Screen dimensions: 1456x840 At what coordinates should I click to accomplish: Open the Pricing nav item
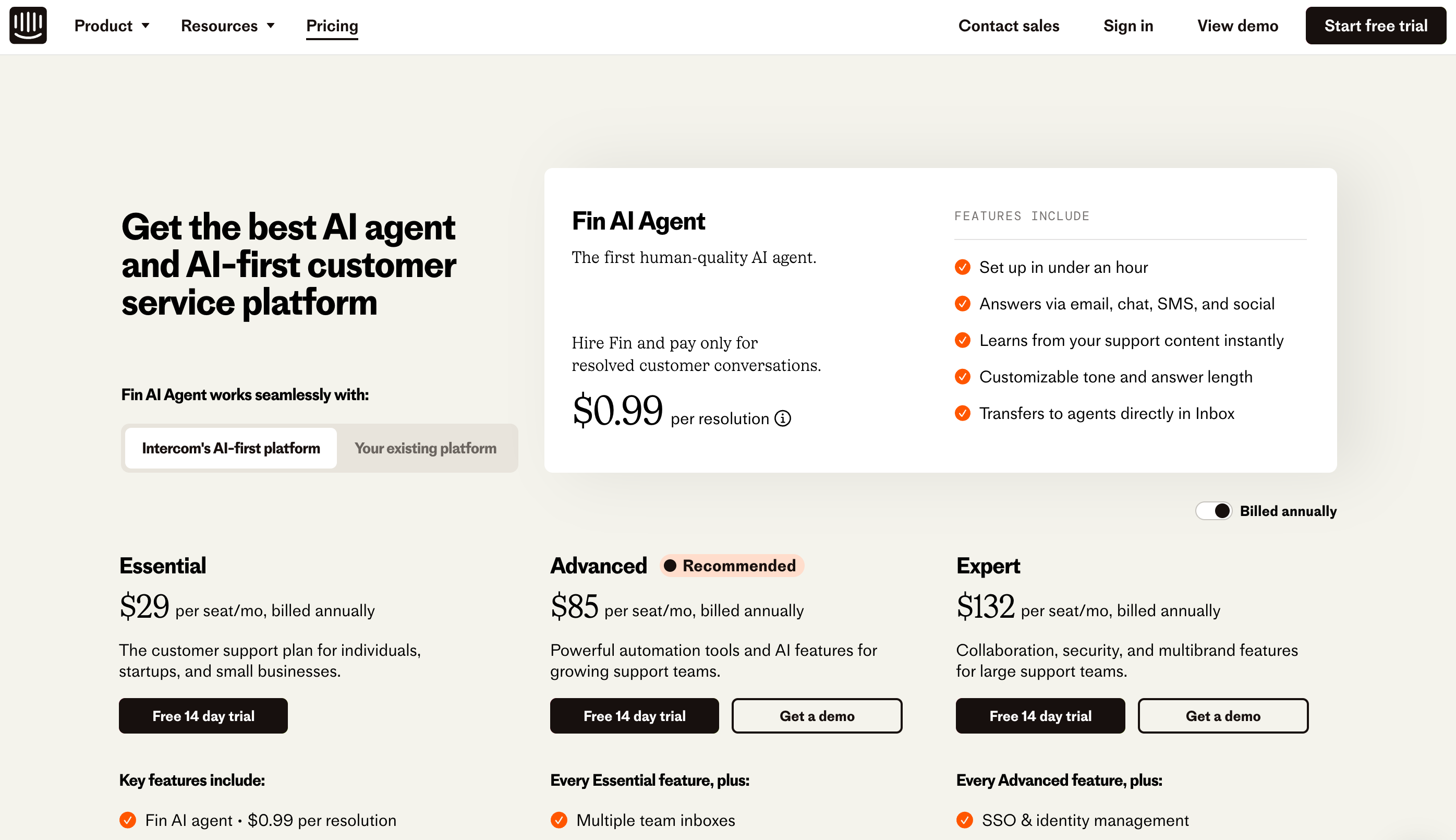pos(332,26)
